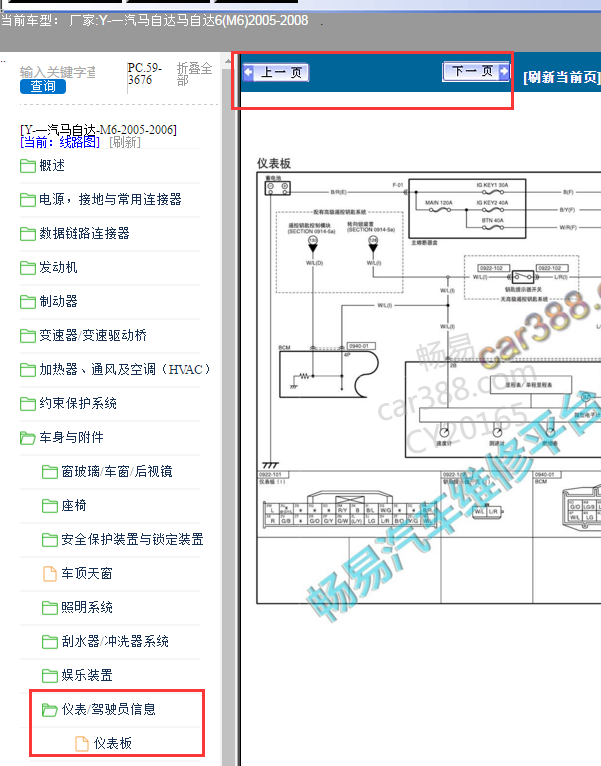Select the 发动机 tree label
The width and height of the screenshot is (601, 766).
click(59, 267)
